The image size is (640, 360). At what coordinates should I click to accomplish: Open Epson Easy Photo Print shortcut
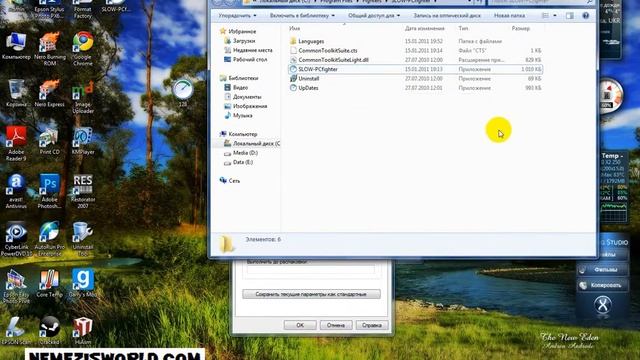point(16,287)
